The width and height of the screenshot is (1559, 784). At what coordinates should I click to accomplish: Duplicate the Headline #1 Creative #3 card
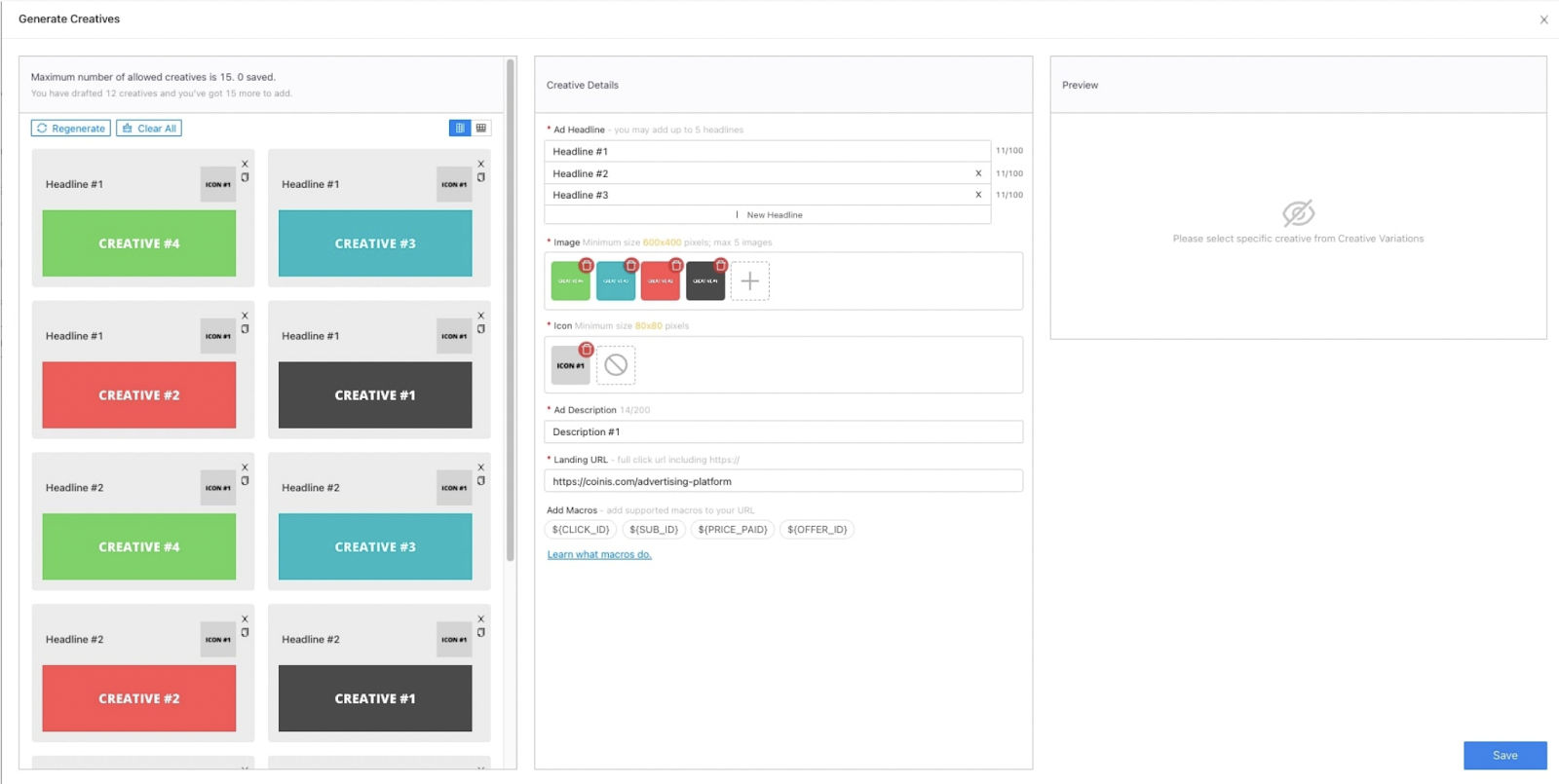click(481, 177)
